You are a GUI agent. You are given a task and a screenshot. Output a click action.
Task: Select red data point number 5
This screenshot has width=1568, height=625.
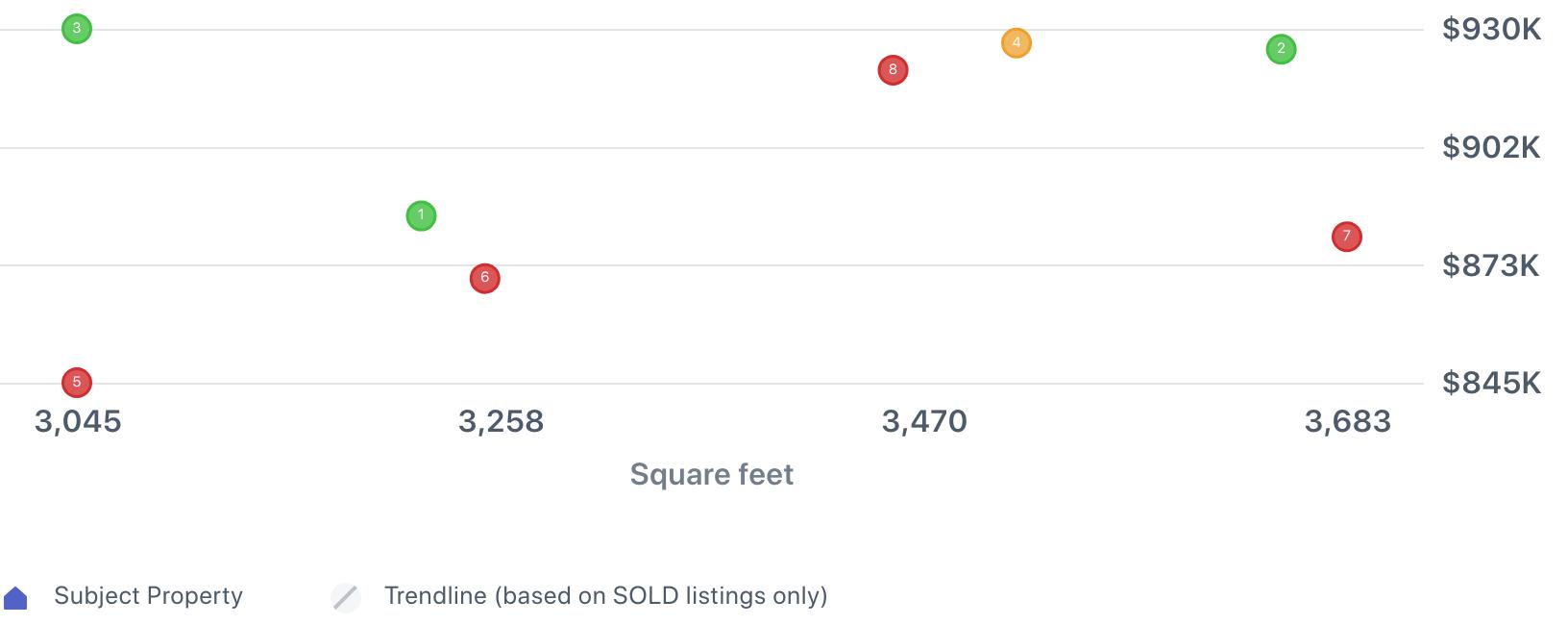click(x=77, y=383)
